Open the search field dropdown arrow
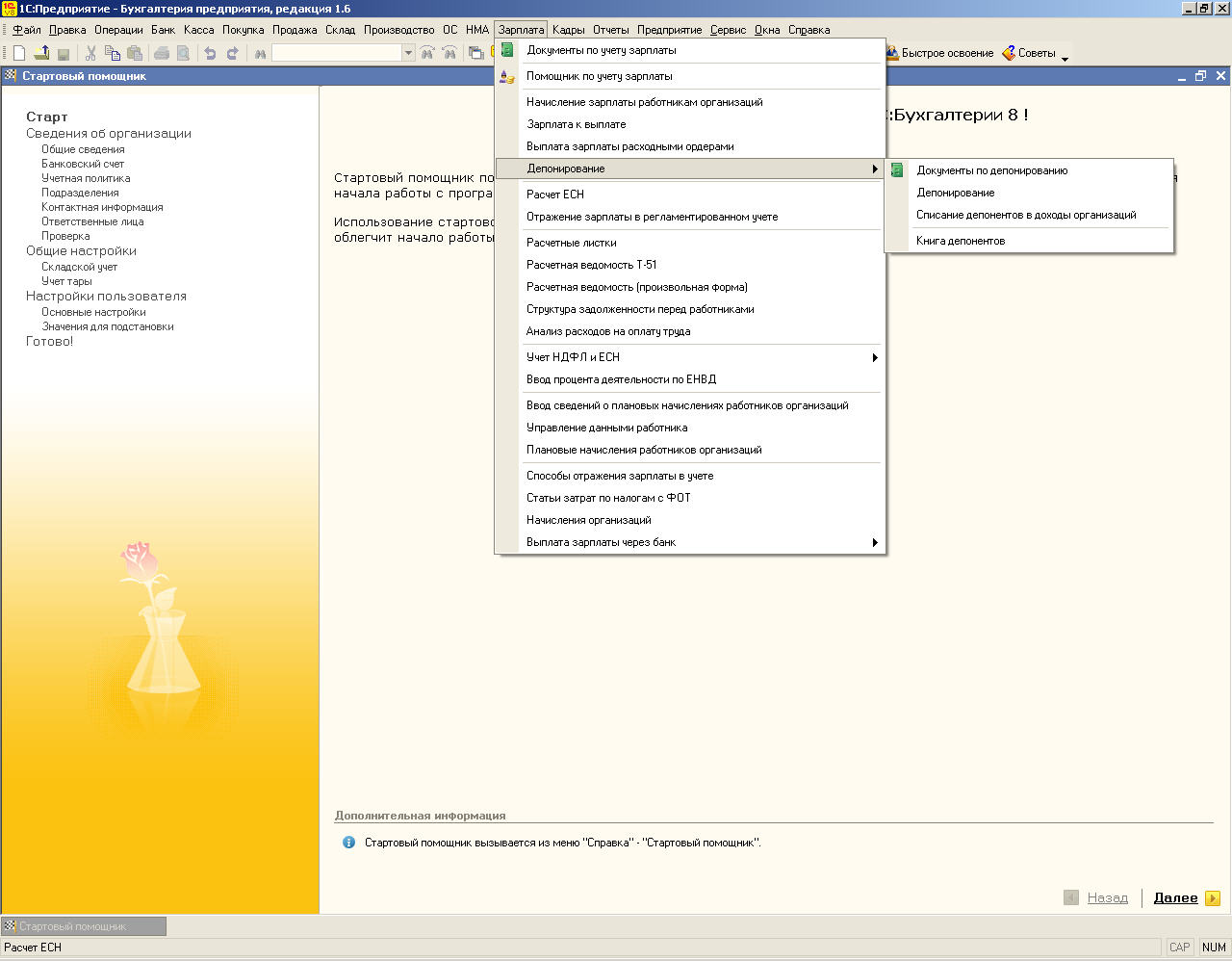1232x961 pixels. pos(408,54)
